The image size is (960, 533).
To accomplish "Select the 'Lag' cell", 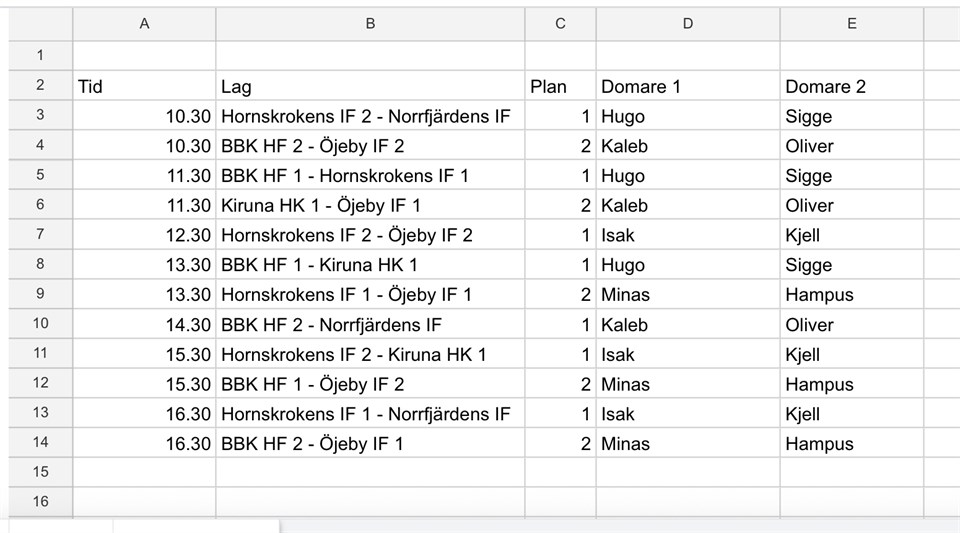I will coord(370,86).
